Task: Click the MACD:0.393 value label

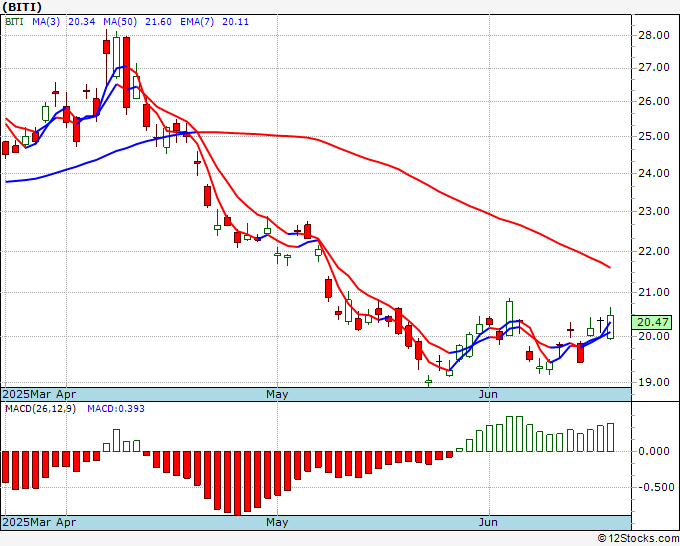Action: click(116, 409)
